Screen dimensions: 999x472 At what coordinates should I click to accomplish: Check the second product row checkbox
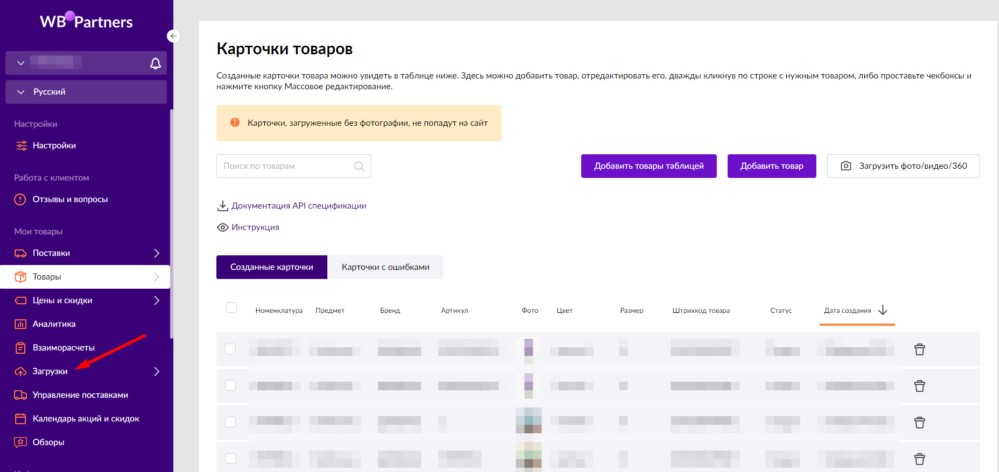coord(231,385)
